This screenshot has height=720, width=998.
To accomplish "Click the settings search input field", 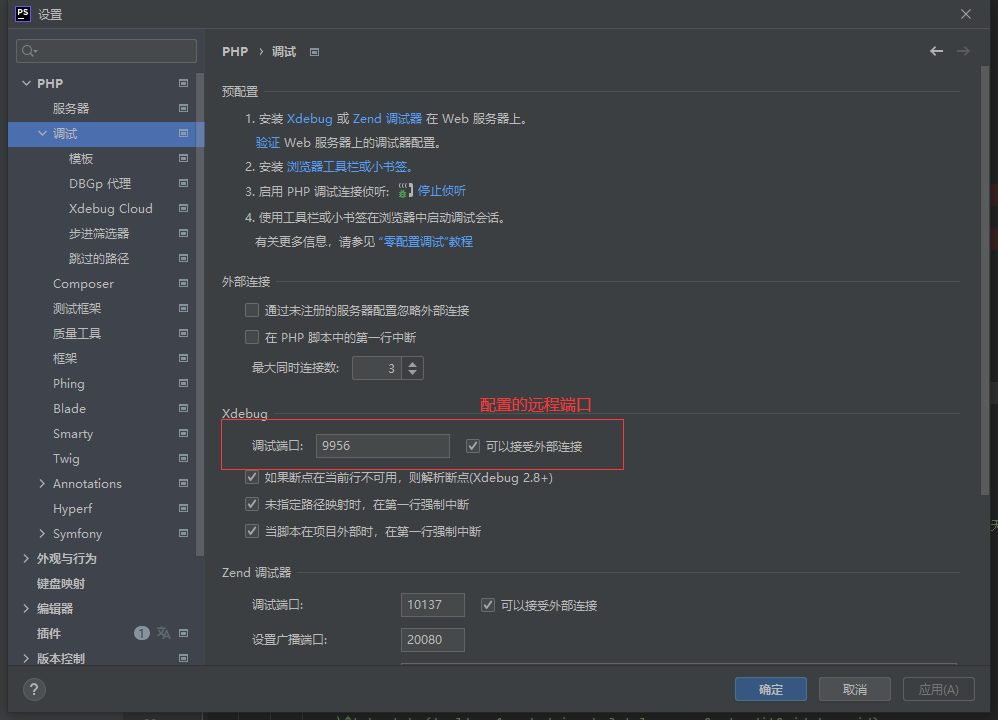I will tap(106, 51).
